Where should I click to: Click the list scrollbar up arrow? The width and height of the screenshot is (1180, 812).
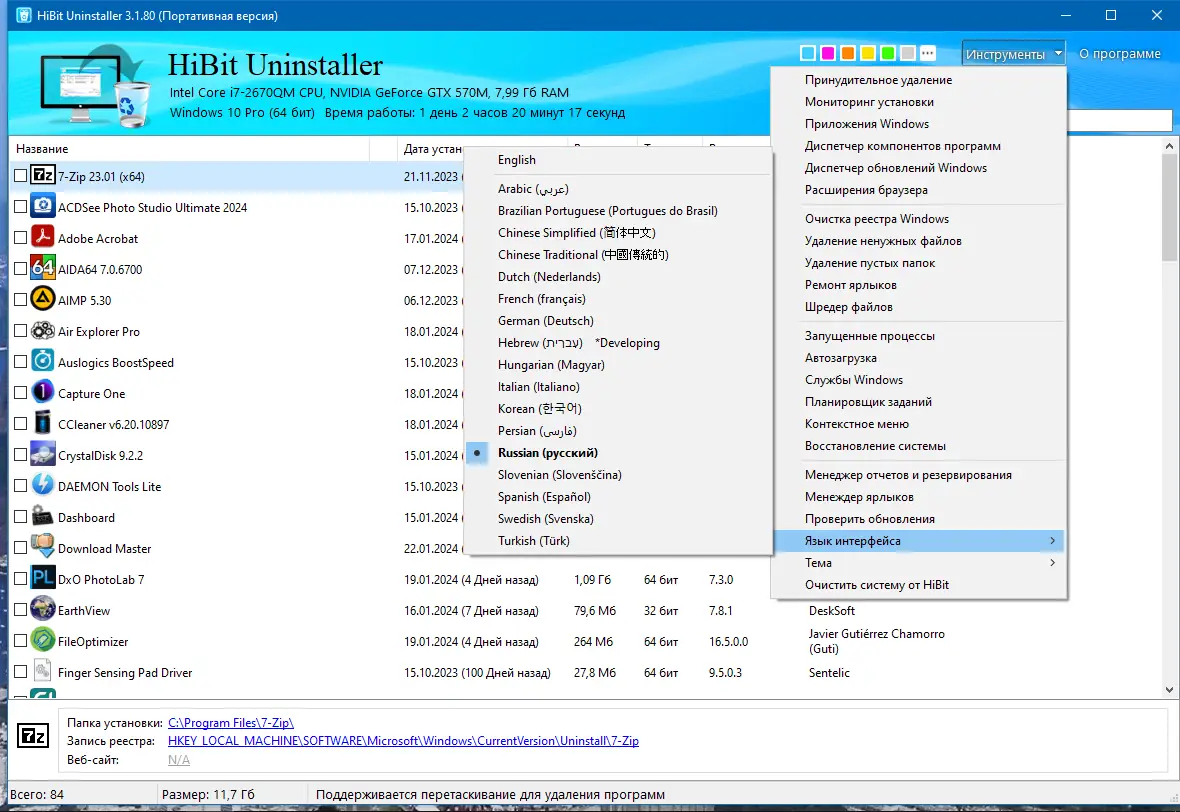[1169, 146]
